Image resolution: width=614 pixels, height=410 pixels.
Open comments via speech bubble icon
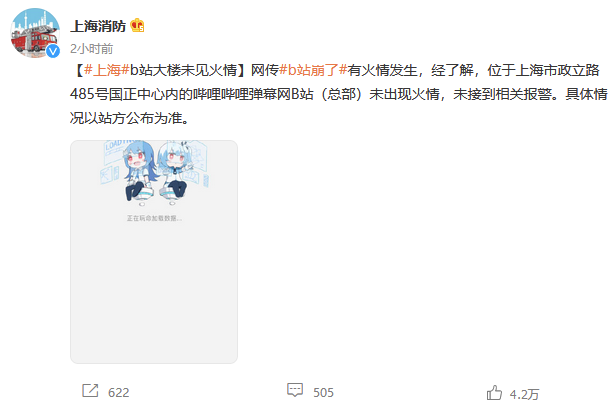tap(295, 390)
